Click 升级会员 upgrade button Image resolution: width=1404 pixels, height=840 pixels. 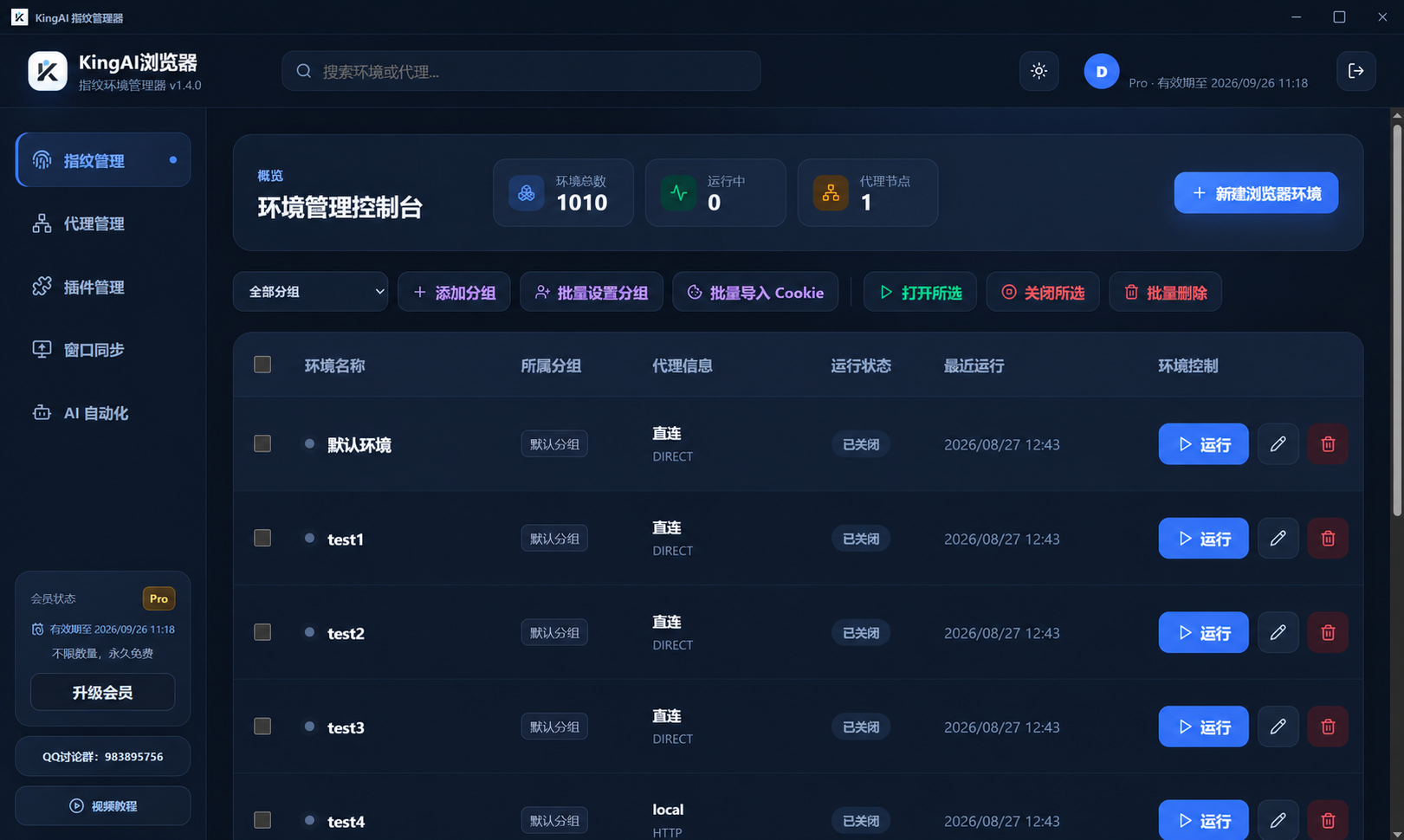pyautogui.click(x=102, y=692)
